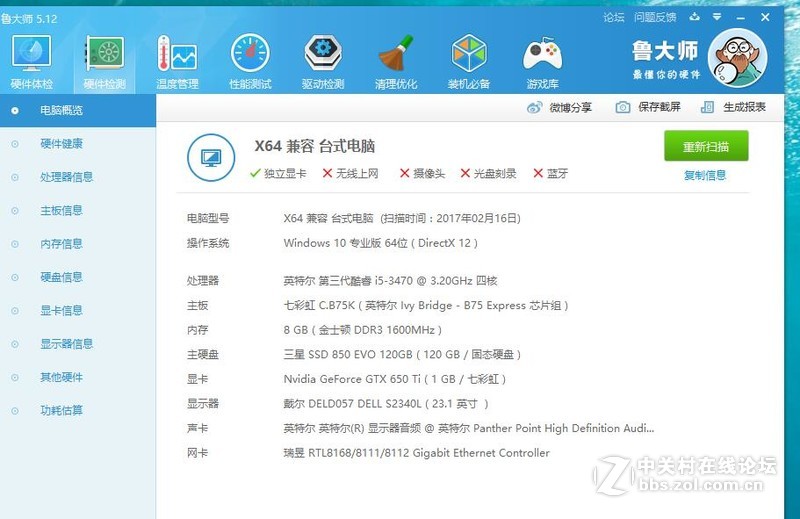Click 保存截屏 save screenshot text

coord(659,107)
